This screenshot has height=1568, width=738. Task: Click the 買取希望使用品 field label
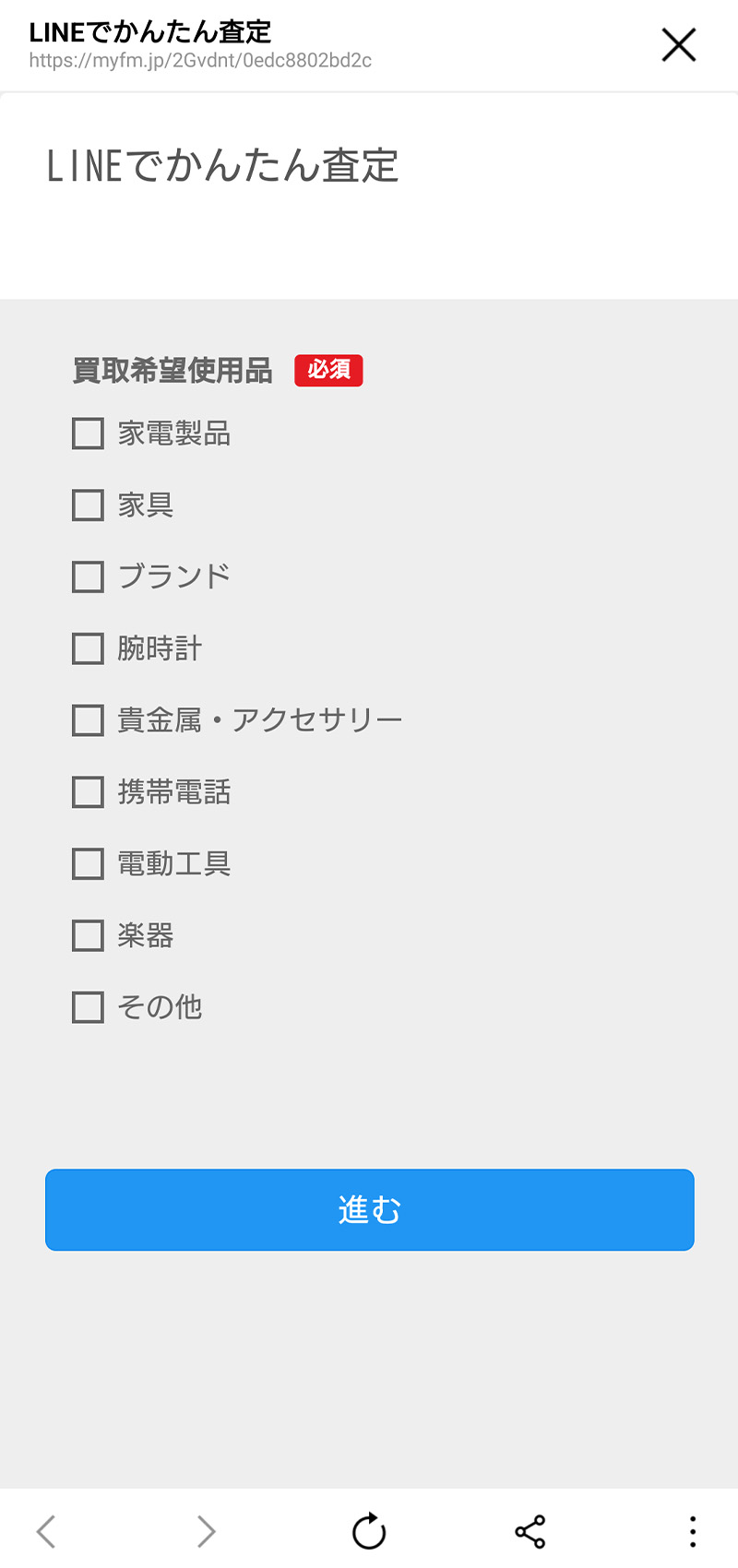173,371
